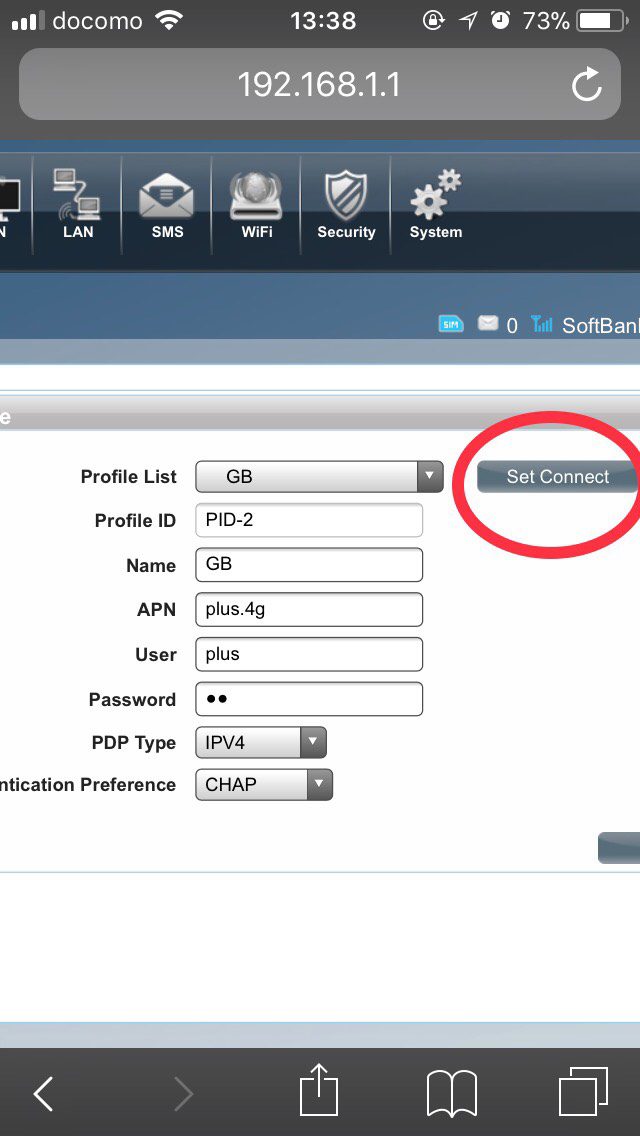This screenshot has width=640, height=1136.
Task: Tap the Safari reload page icon
Action: 587,85
